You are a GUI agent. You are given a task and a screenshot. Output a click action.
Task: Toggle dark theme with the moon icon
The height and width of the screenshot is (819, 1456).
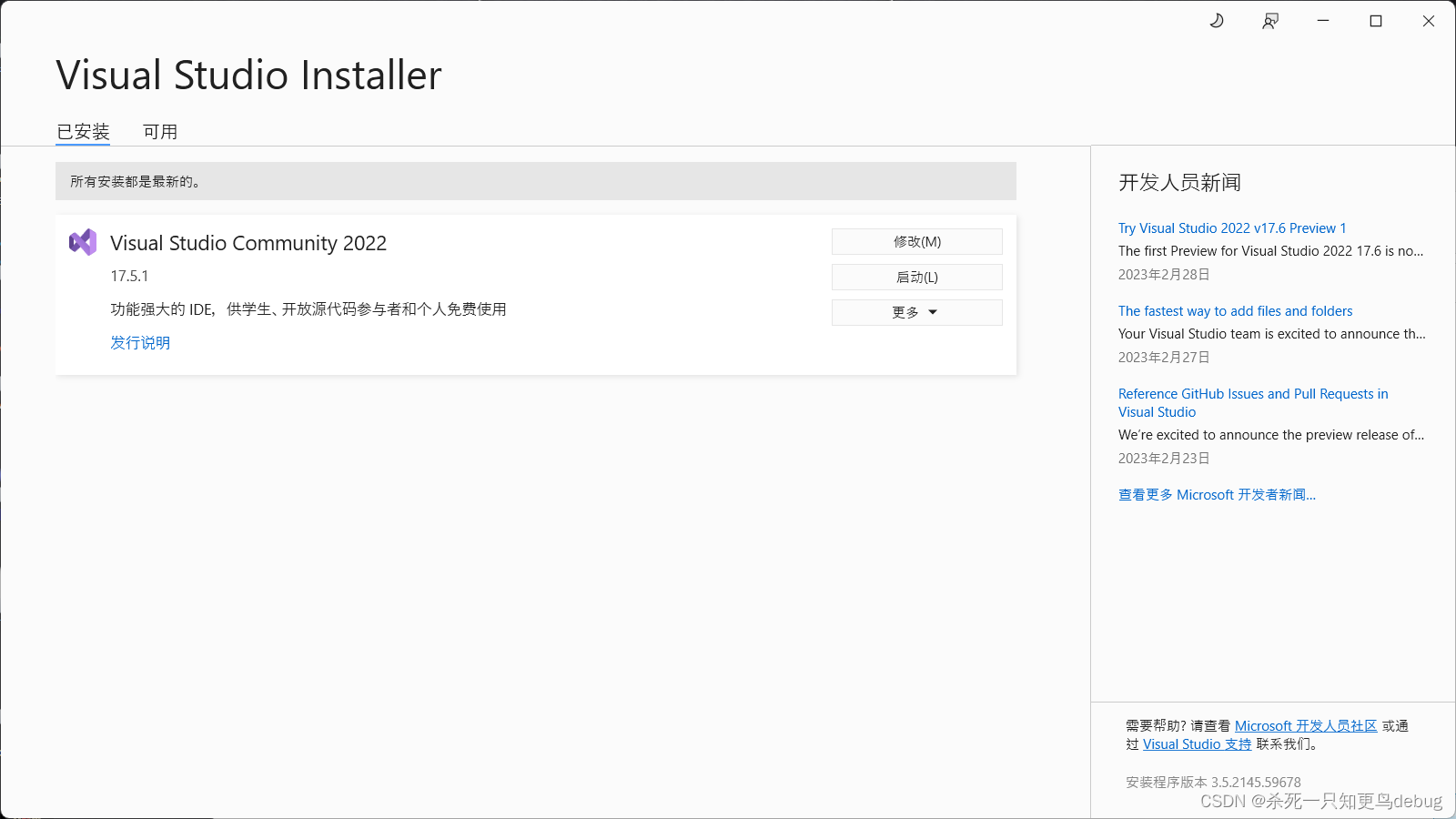coord(1217,21)
